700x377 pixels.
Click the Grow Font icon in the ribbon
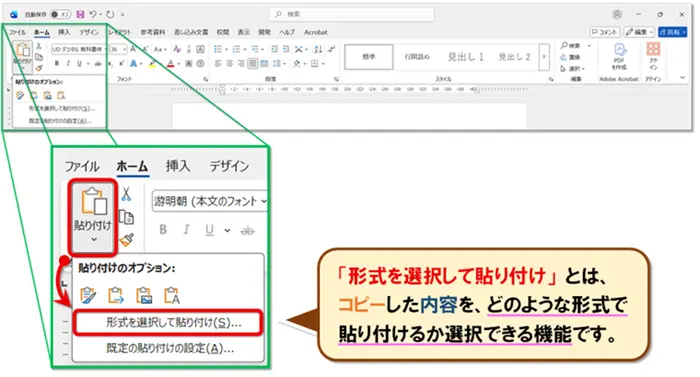coord(133,49)
